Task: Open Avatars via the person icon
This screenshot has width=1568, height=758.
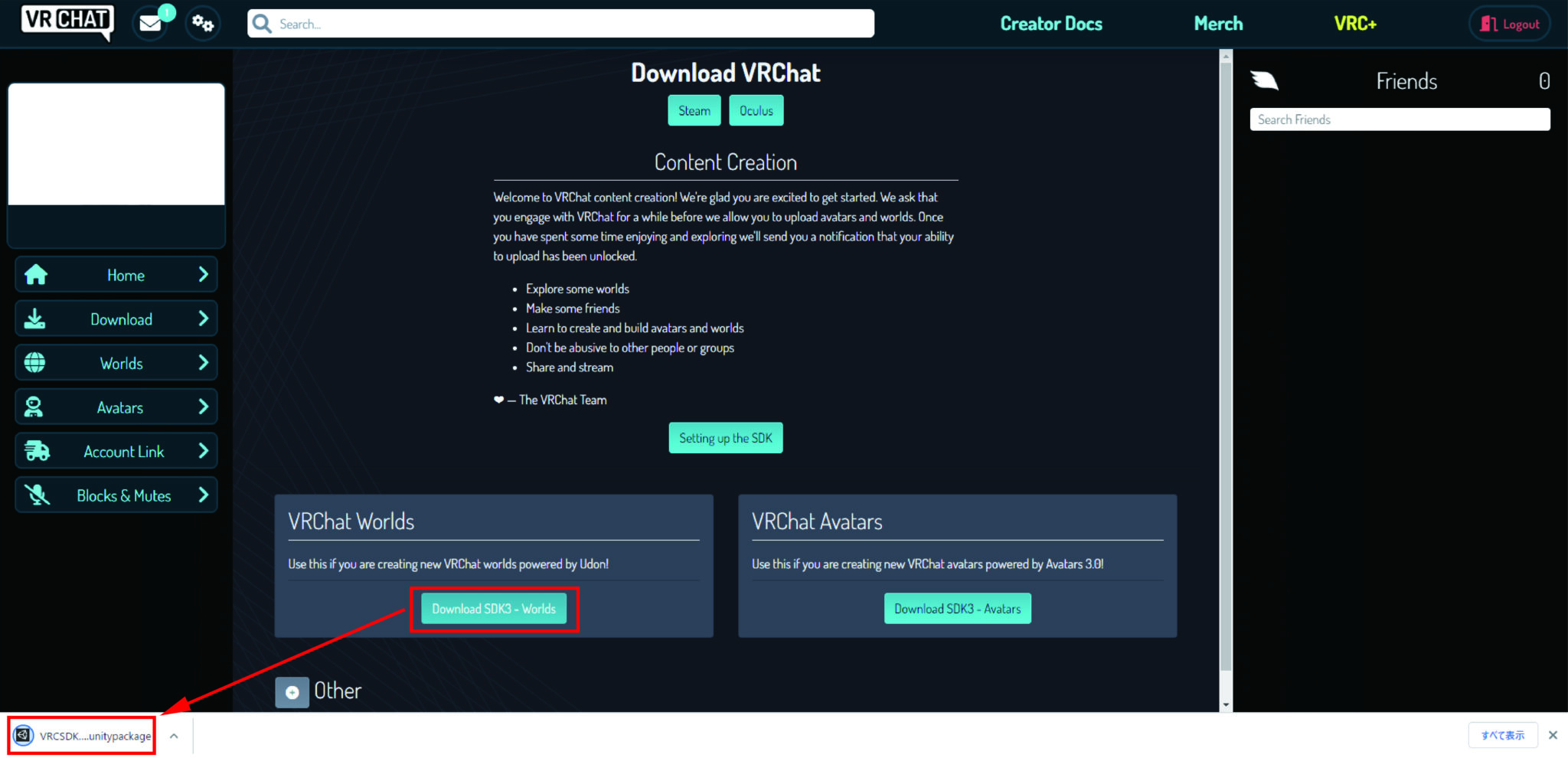Action: coord(36,407)
